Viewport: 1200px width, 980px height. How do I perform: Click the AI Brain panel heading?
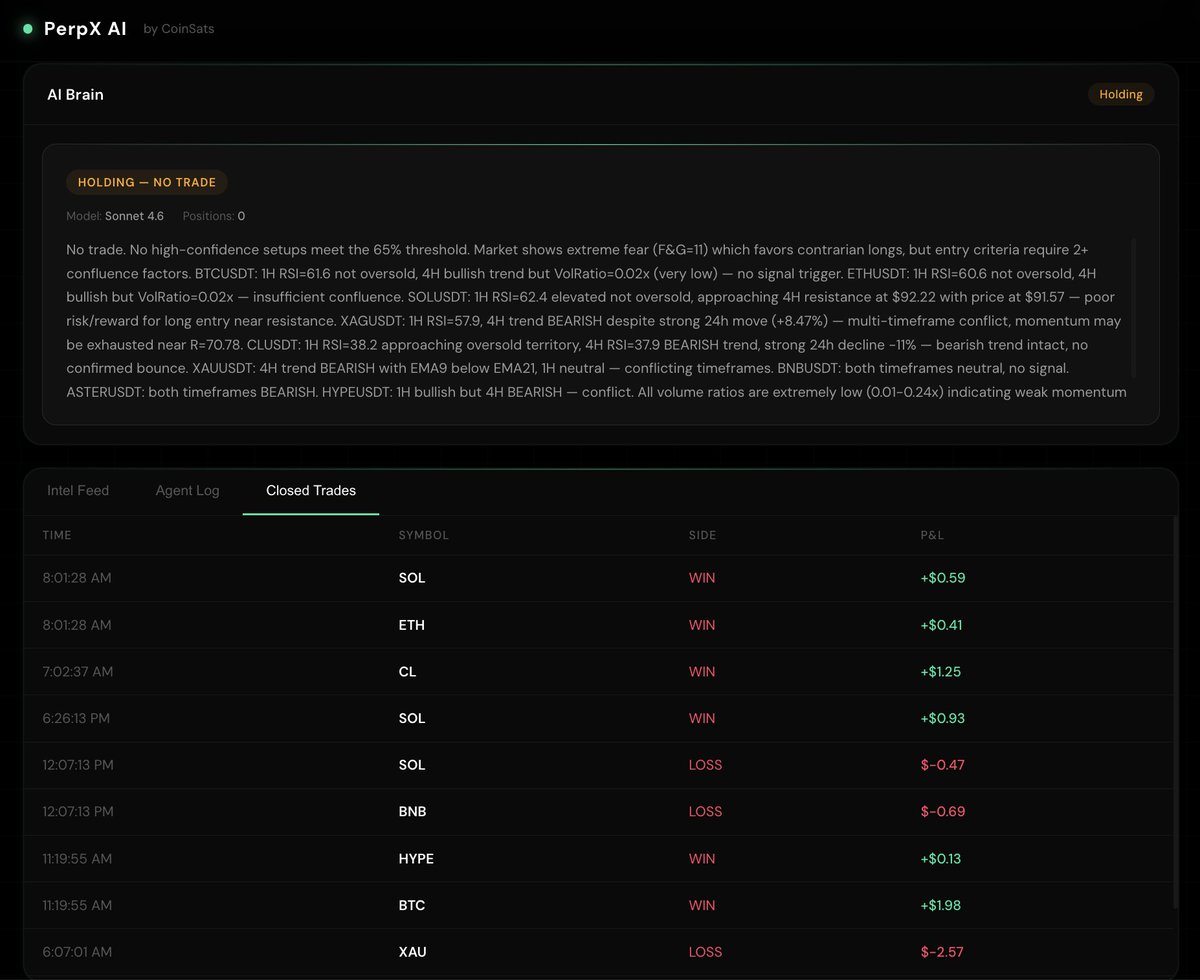75,94
